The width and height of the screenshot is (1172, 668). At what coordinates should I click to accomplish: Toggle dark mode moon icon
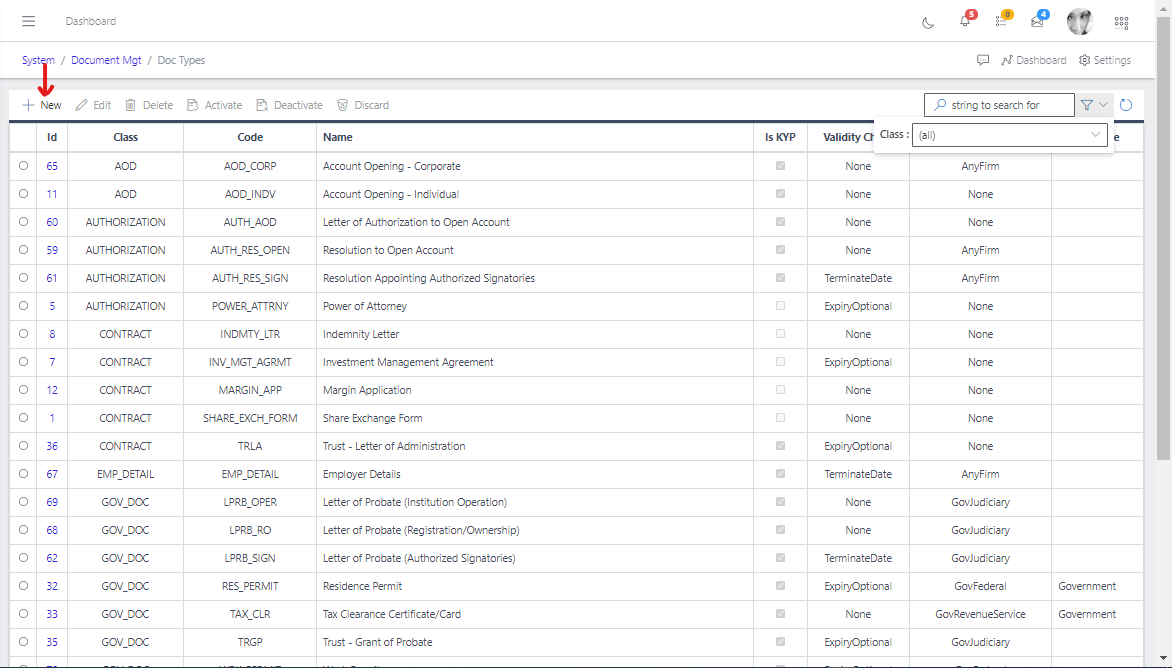point(928,22)
